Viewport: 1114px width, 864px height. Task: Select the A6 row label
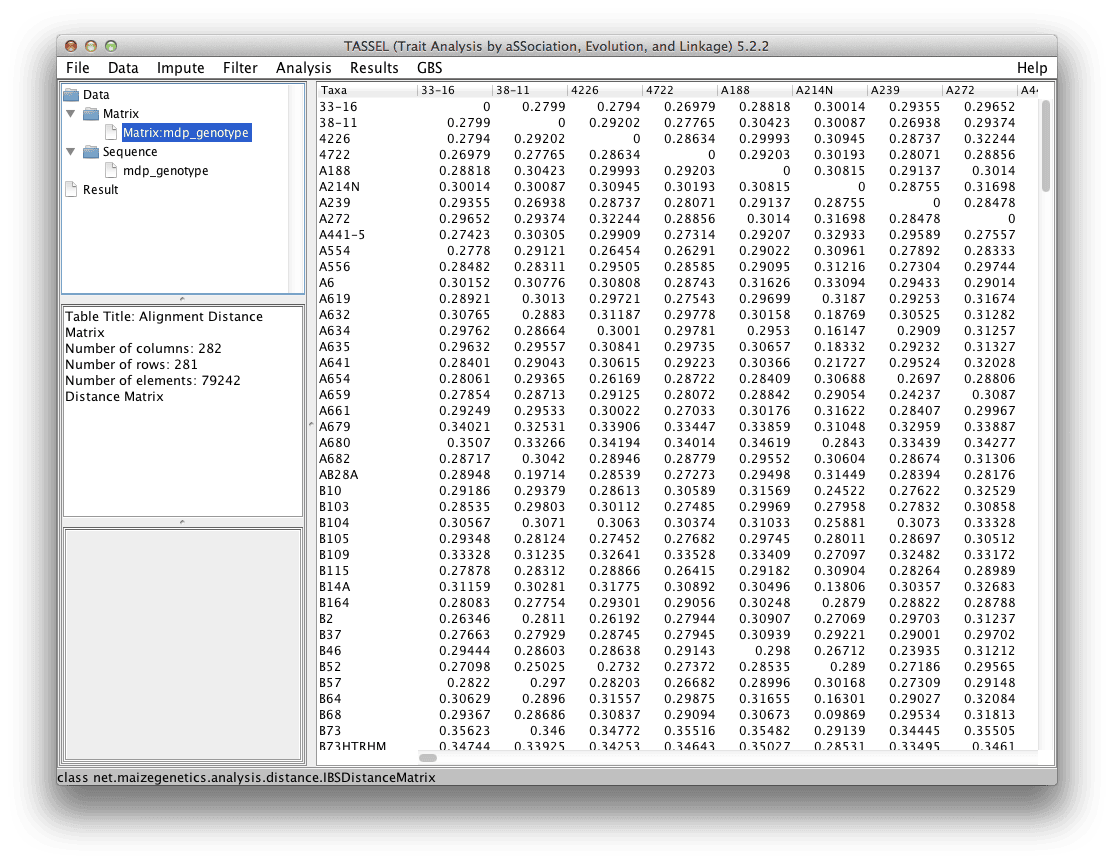(x=326, y=283)
